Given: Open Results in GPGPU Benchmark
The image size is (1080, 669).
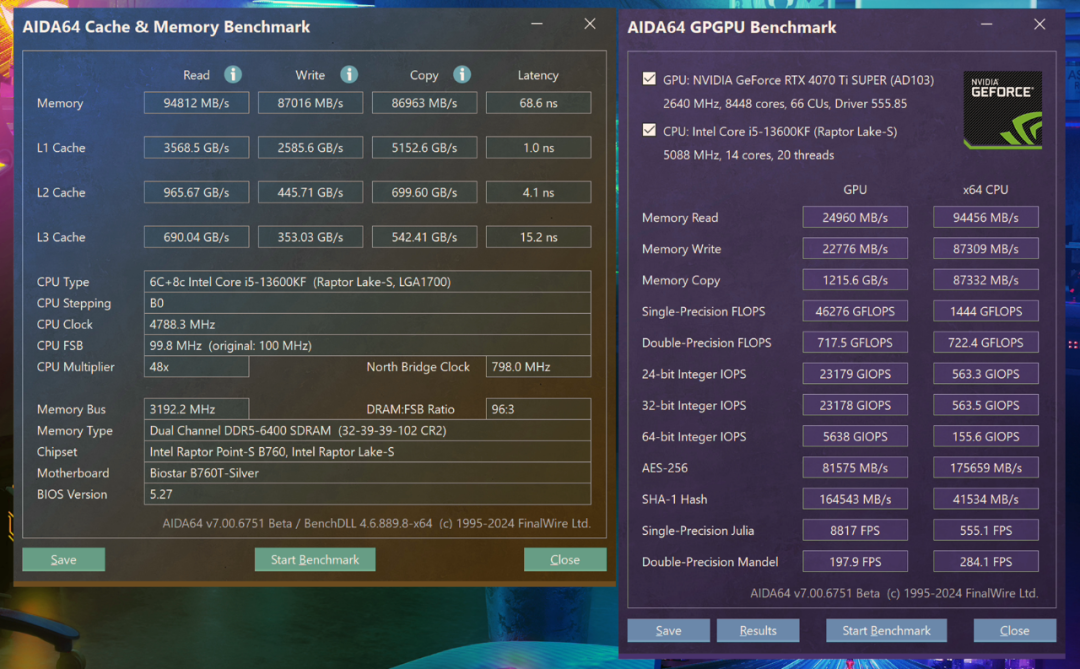Looking at the screenshot, I should click(x=758, y=630).
